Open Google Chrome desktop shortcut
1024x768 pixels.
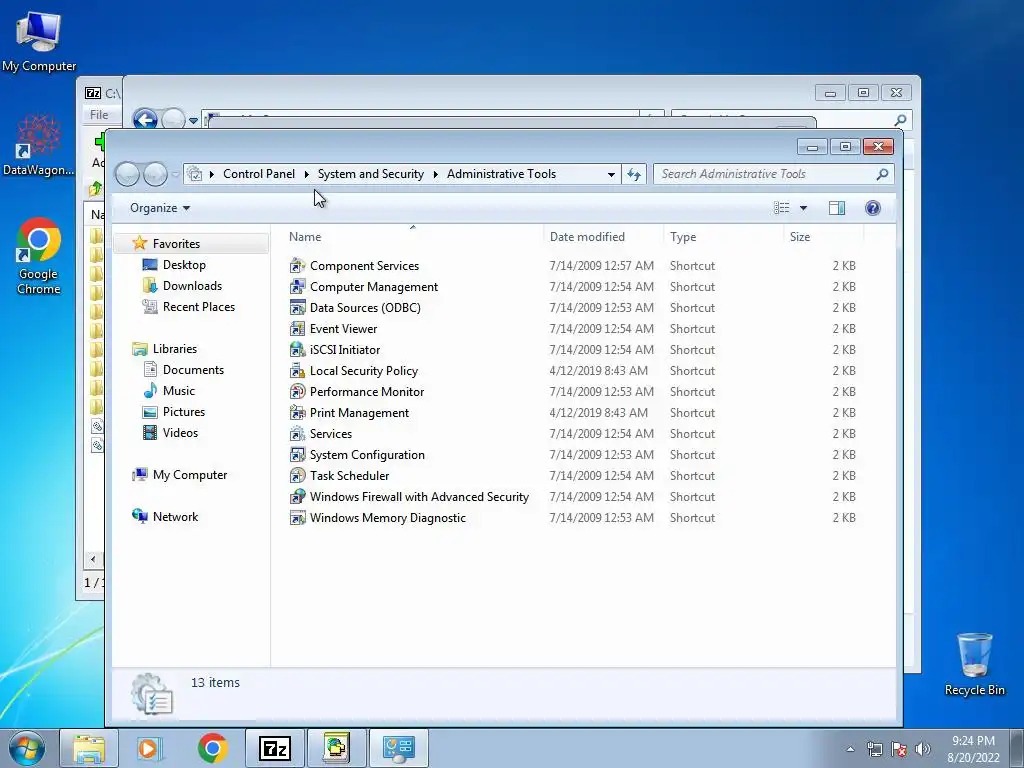coord(39,256)
